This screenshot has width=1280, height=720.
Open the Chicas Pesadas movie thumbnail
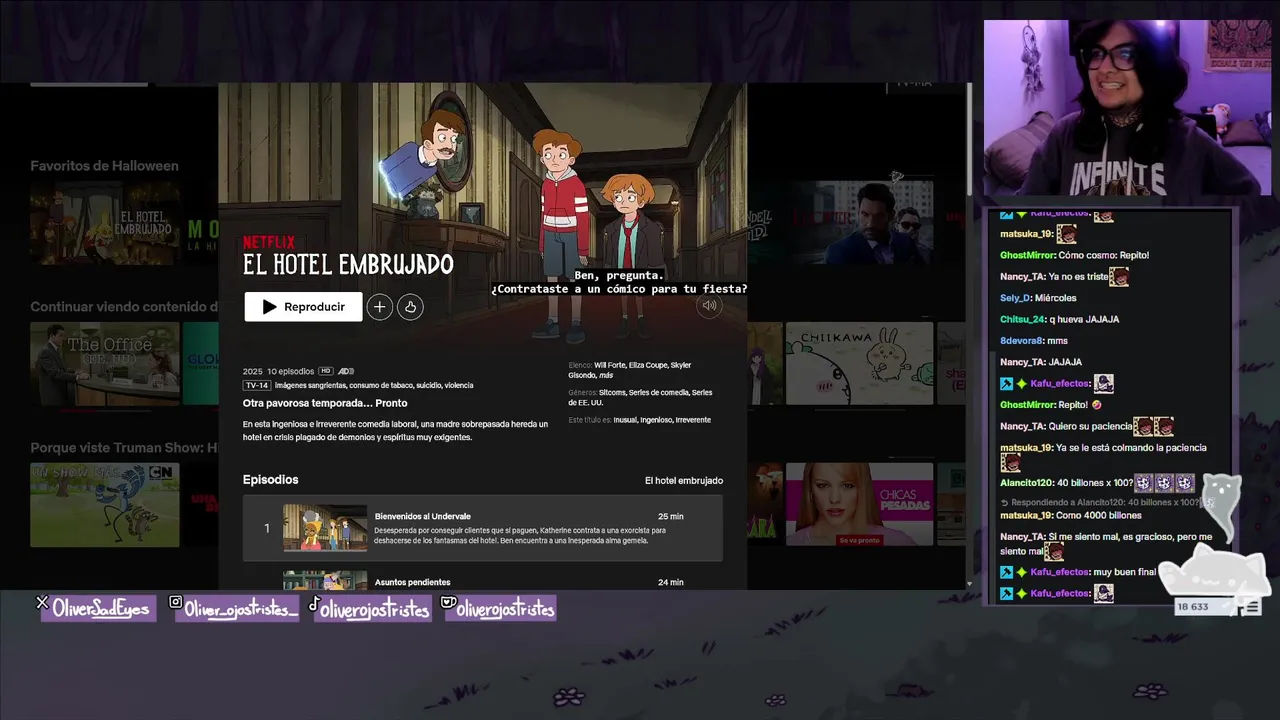pyautogui.click(x=859, y=504)
